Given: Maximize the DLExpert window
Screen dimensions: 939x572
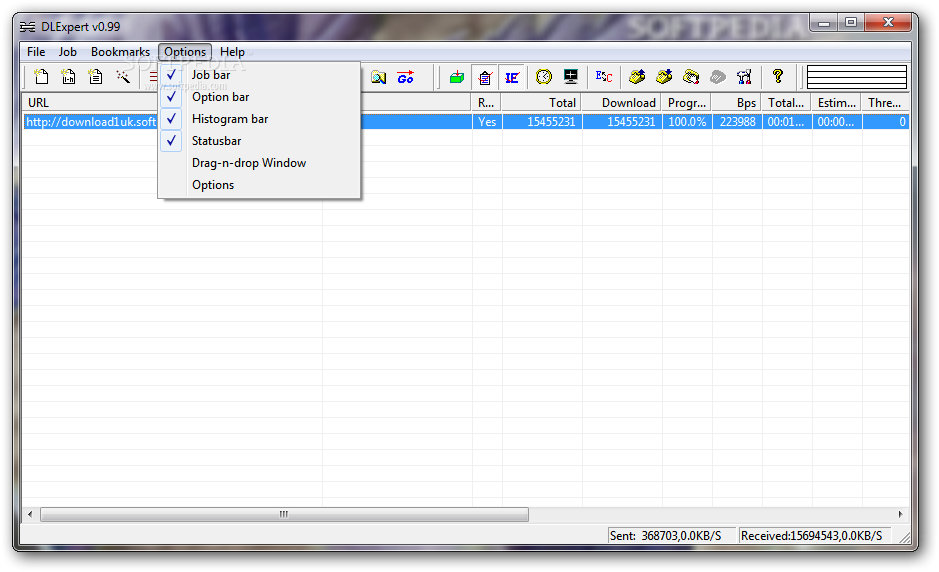Looking at the screenshot, I should pyautogui.click(x=851, y=23).
